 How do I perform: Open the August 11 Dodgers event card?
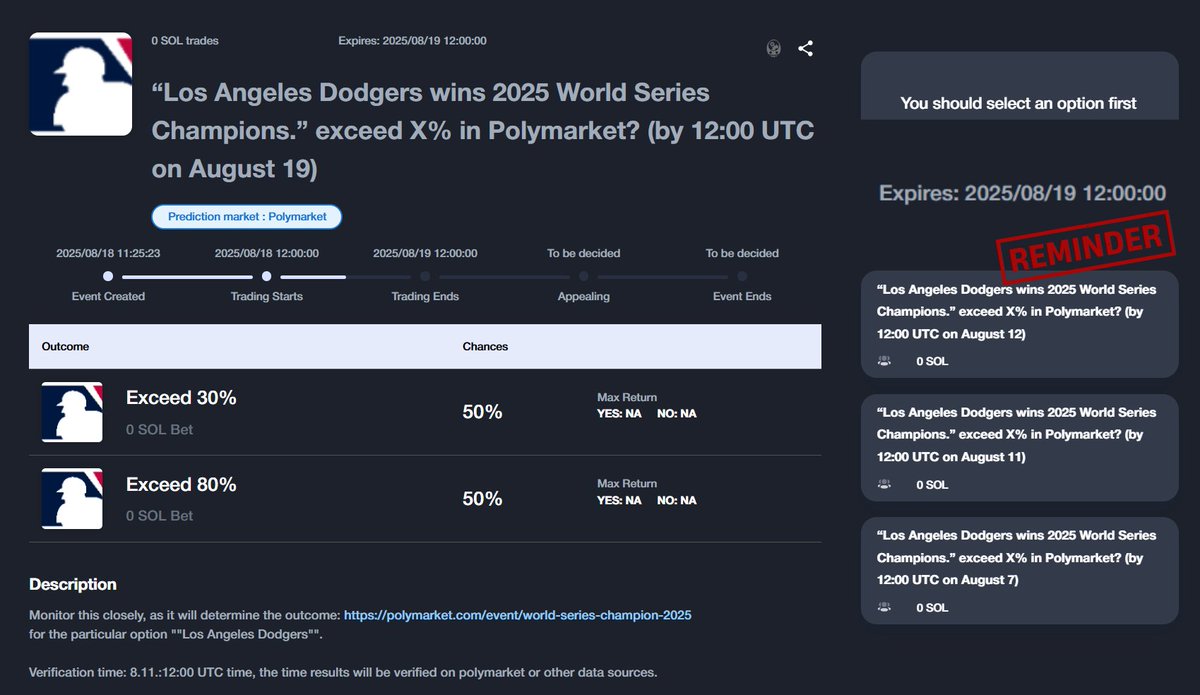pos(1020,447)
